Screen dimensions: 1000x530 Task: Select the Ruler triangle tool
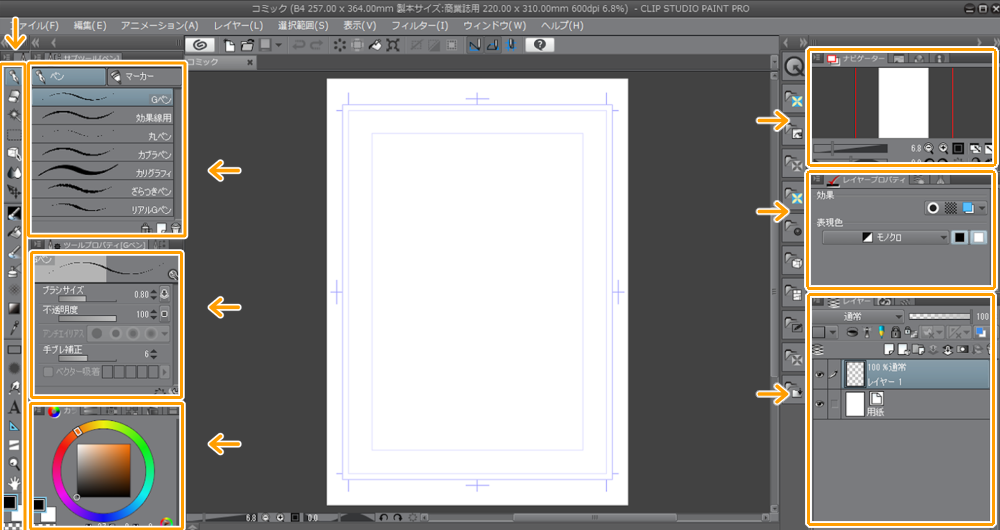[13, 427]
